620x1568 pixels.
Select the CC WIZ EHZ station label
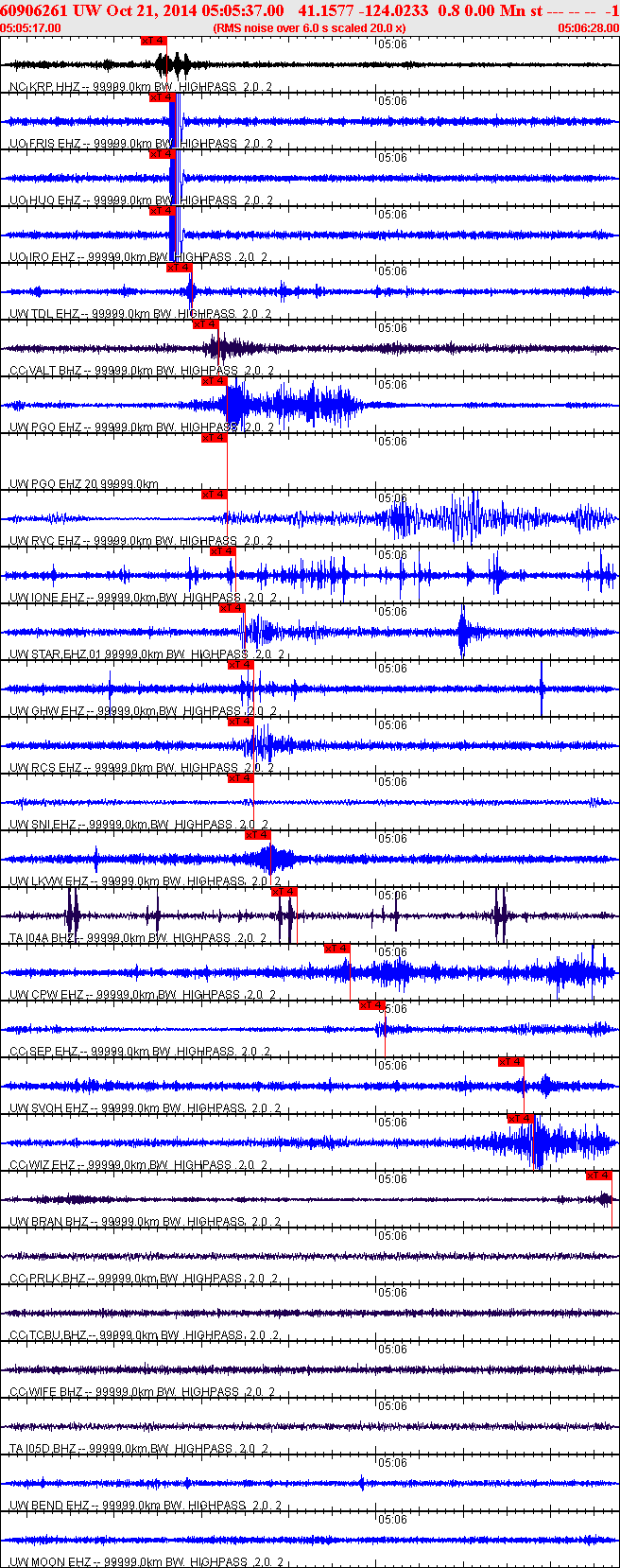(138, 1165)
